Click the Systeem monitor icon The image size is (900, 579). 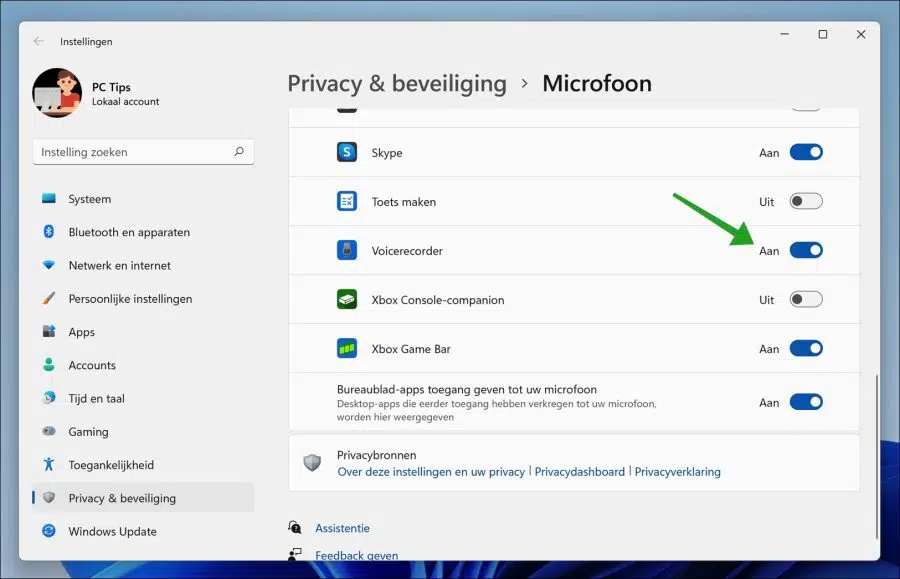click(x=49, y=199)
